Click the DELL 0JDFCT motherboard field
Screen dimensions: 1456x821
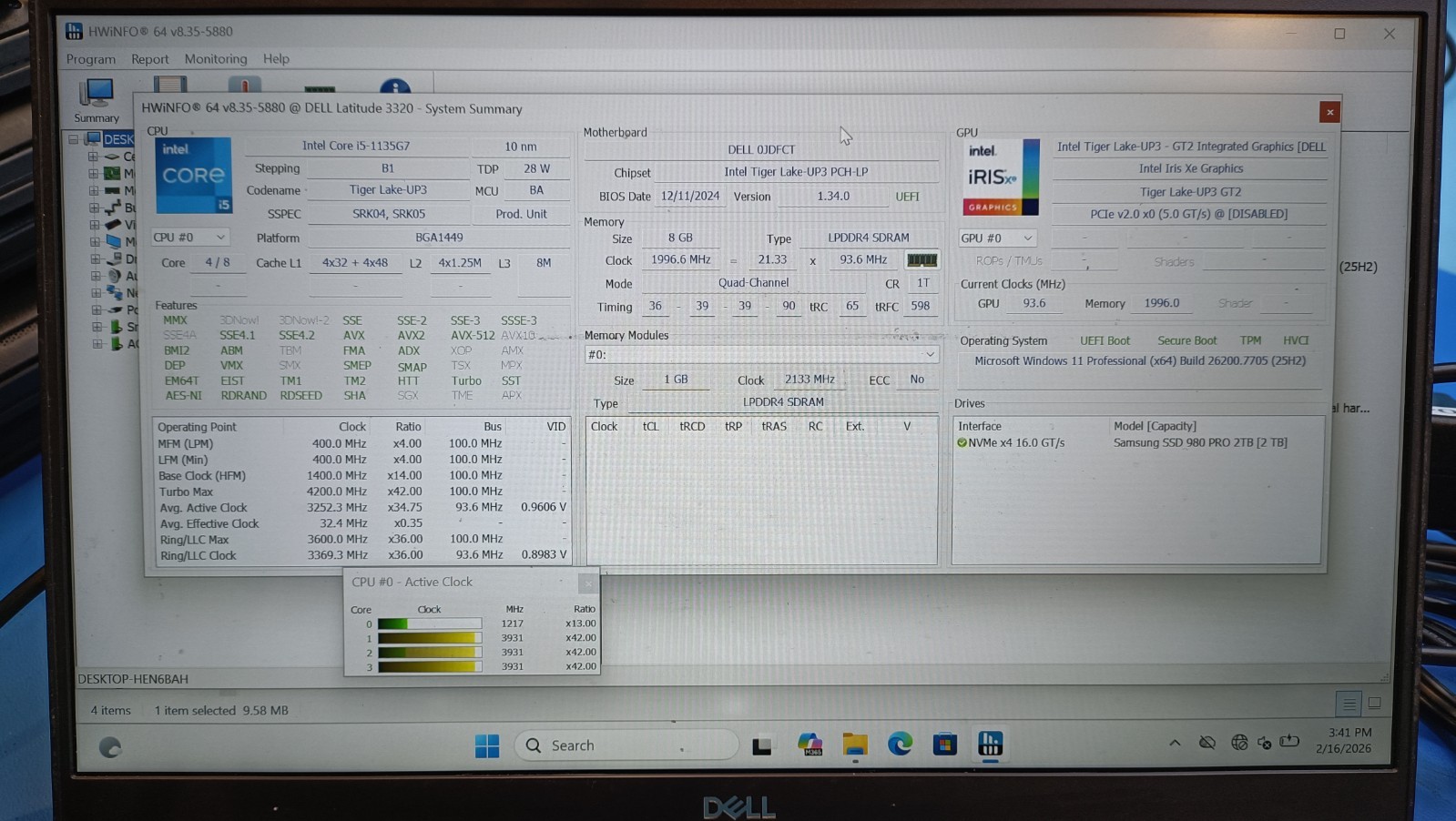pos(761,149)
